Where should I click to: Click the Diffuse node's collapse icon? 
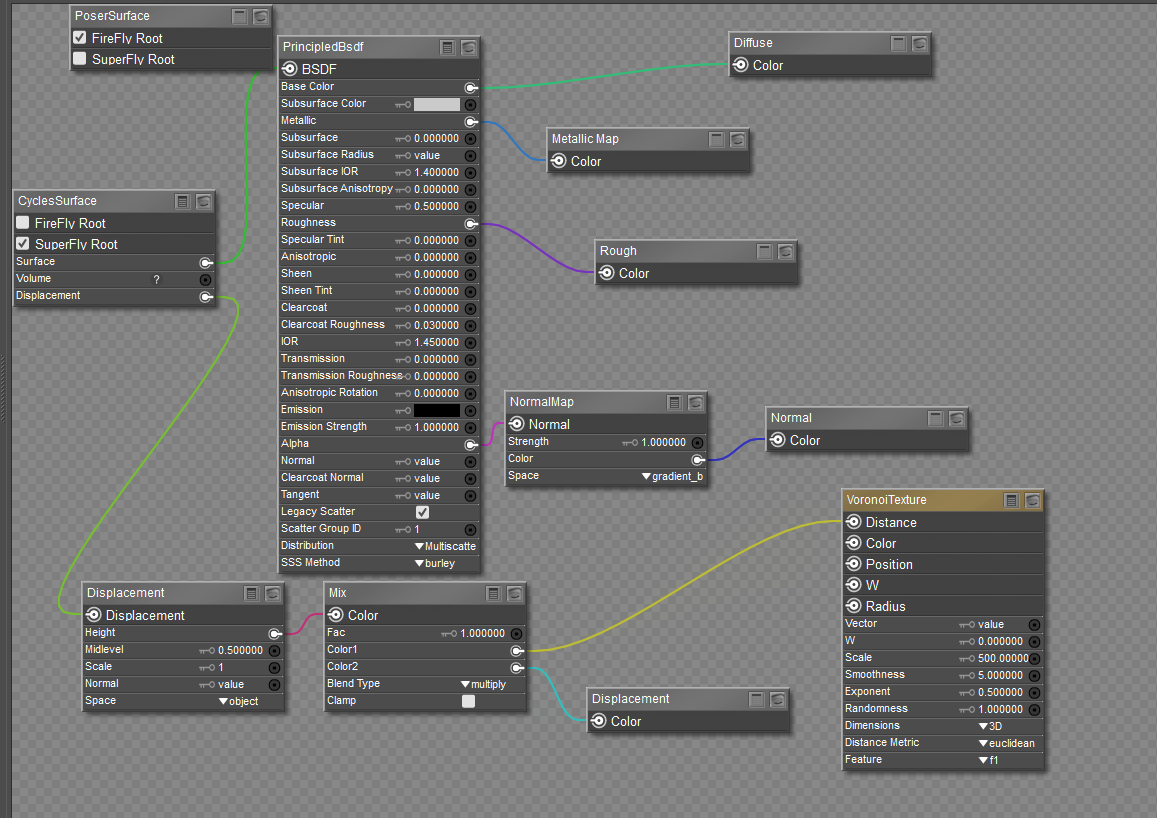coord(899,43)
